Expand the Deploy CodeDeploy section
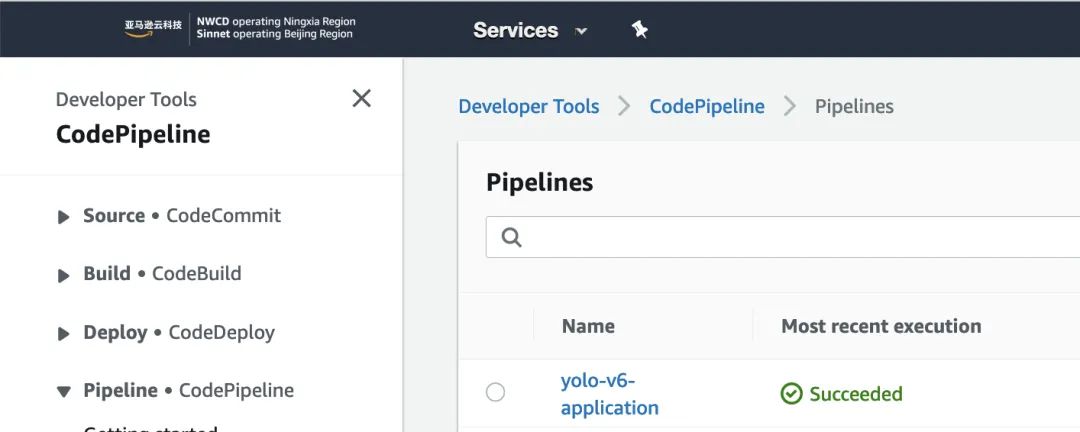Screen dimensions: 1080x432 (64, 333)
